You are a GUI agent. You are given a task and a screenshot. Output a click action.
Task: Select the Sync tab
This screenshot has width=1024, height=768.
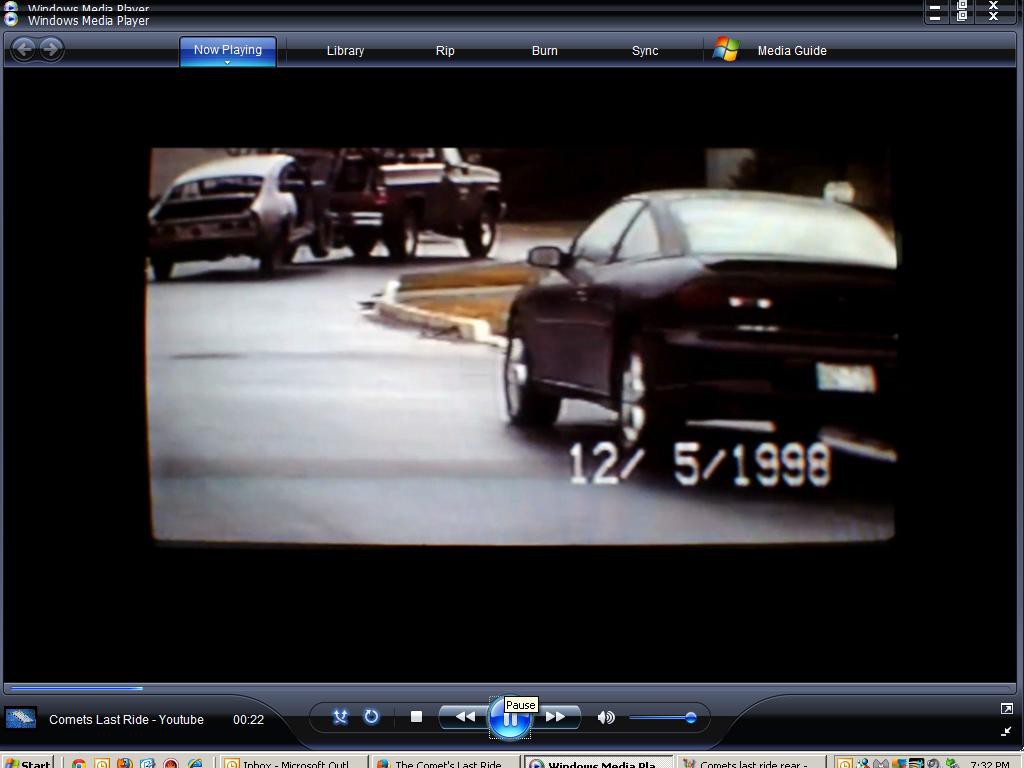(x=645, y=51)
